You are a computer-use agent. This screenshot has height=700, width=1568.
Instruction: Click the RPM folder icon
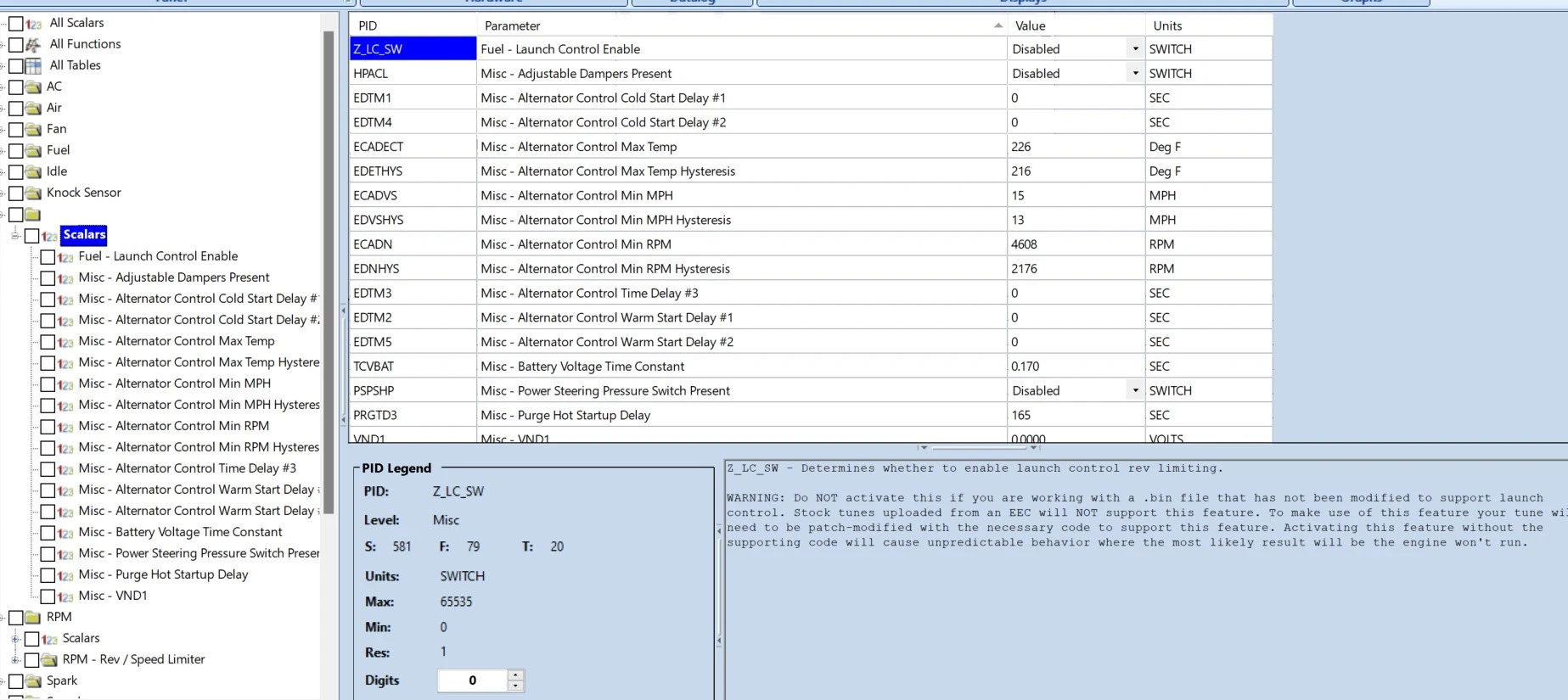point(33,618)
